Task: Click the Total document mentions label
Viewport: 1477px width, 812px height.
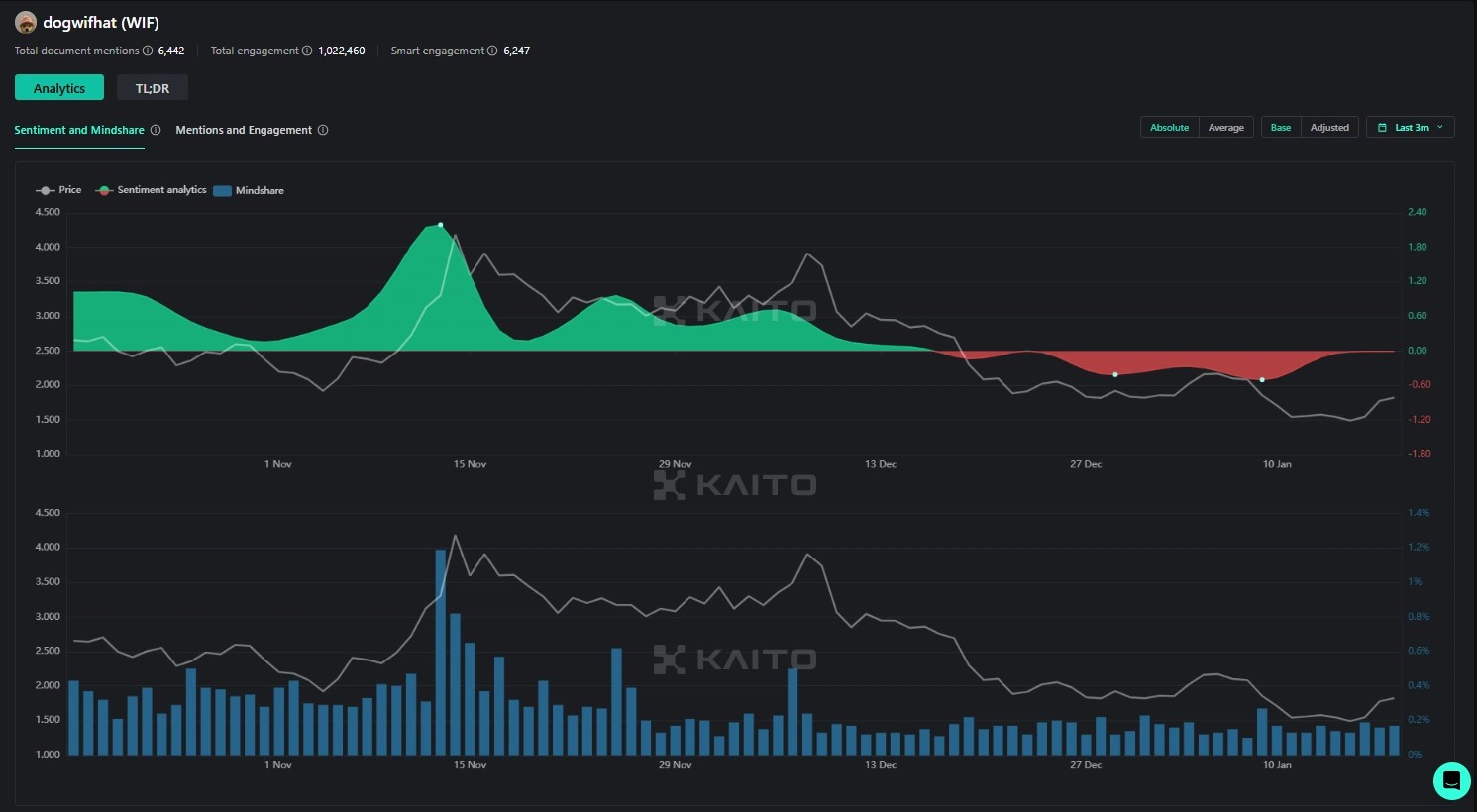Action: [x=76, y=51]
